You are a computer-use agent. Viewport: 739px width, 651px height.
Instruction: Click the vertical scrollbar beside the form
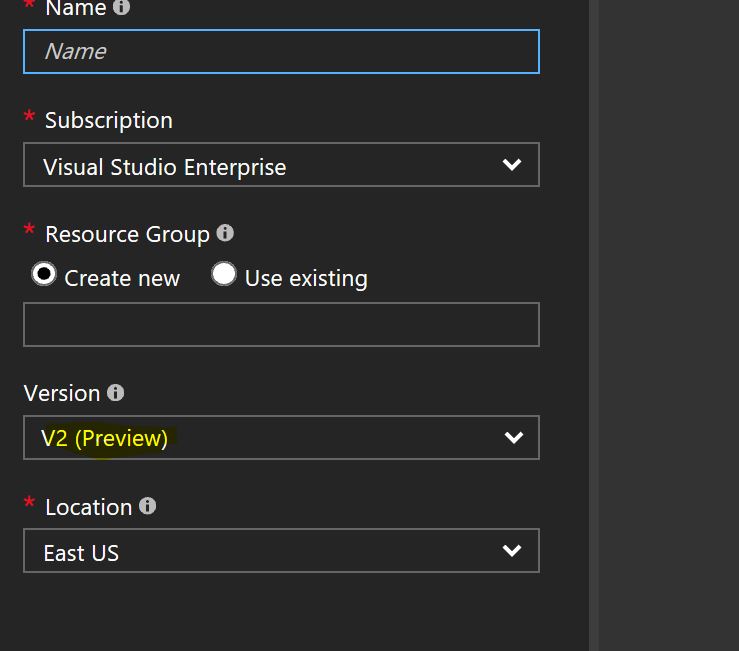point(593,325)
